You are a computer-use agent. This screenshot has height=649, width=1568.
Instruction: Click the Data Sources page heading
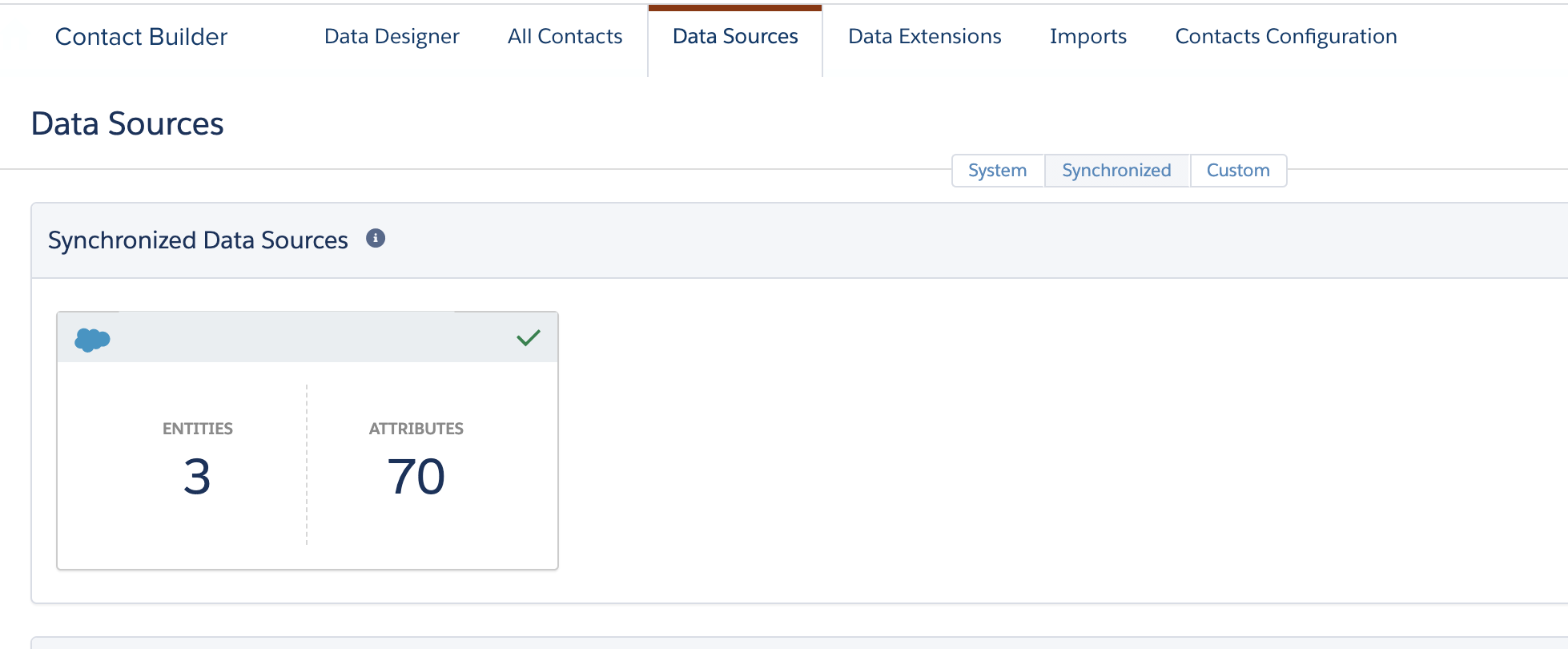tap(127, 124)
